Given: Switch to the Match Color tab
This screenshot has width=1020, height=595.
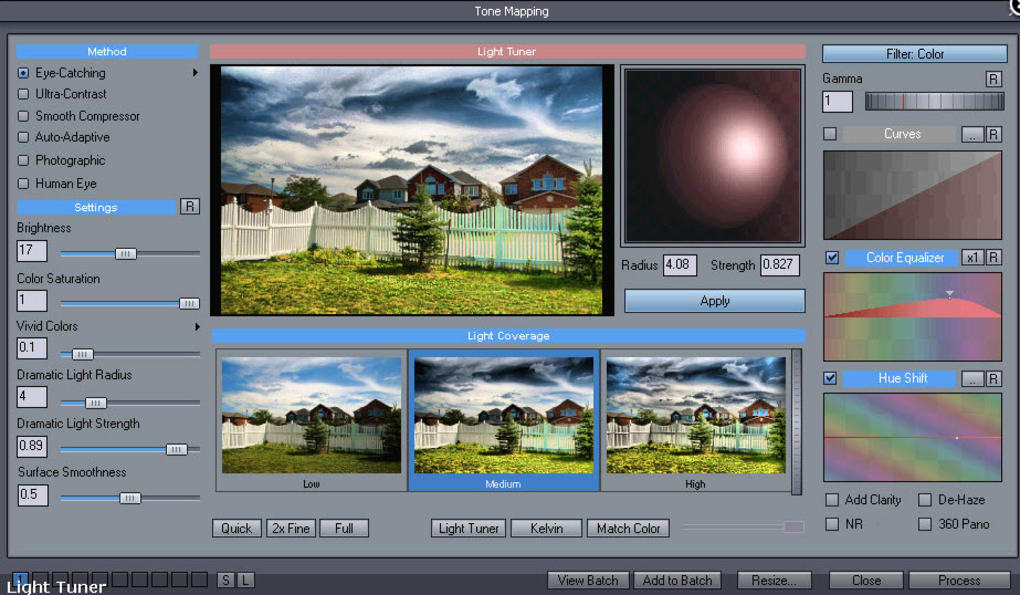Looking at the screenshot, I should click(628, 528).
